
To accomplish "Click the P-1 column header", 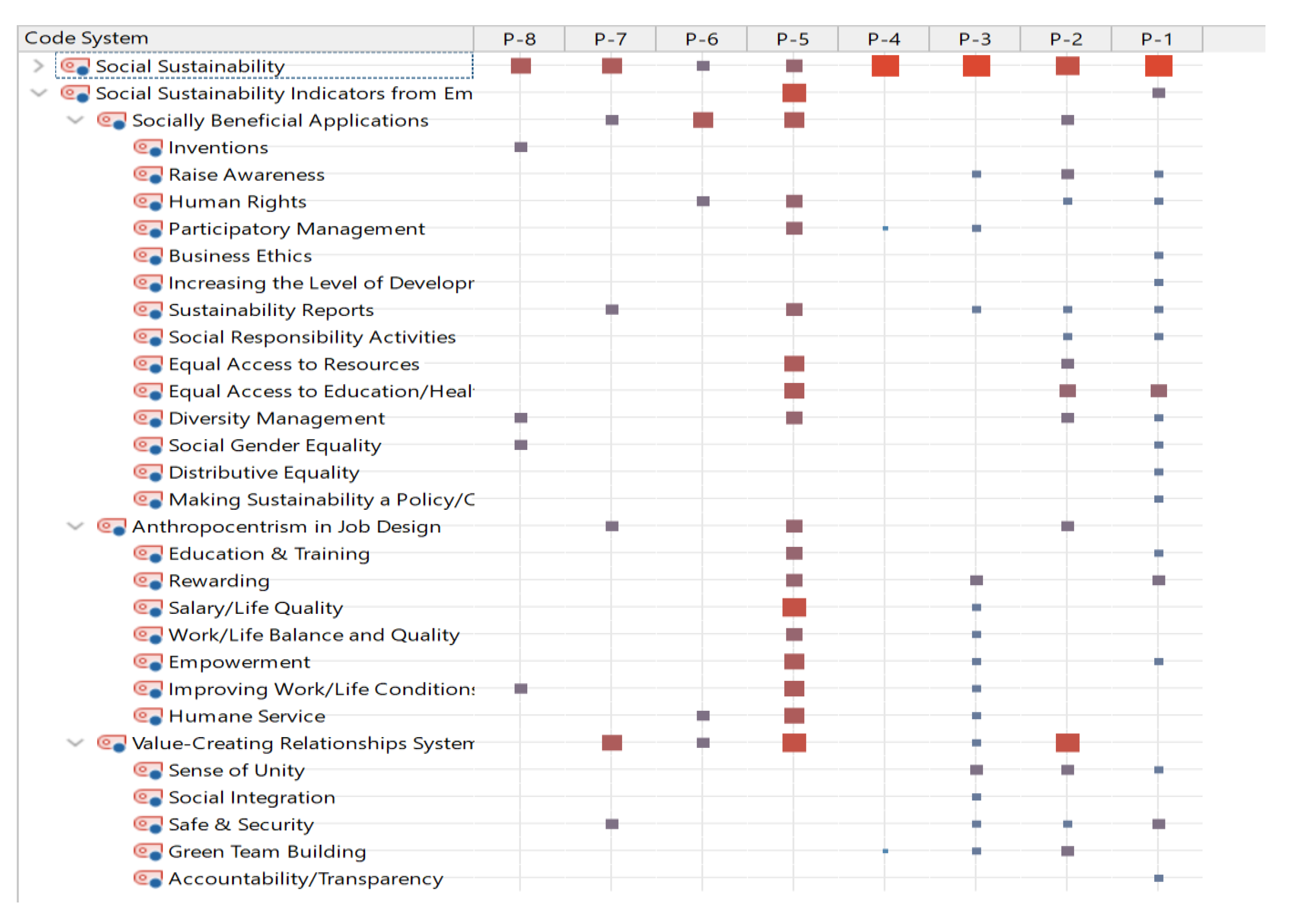I will (x=1157, y=39).
